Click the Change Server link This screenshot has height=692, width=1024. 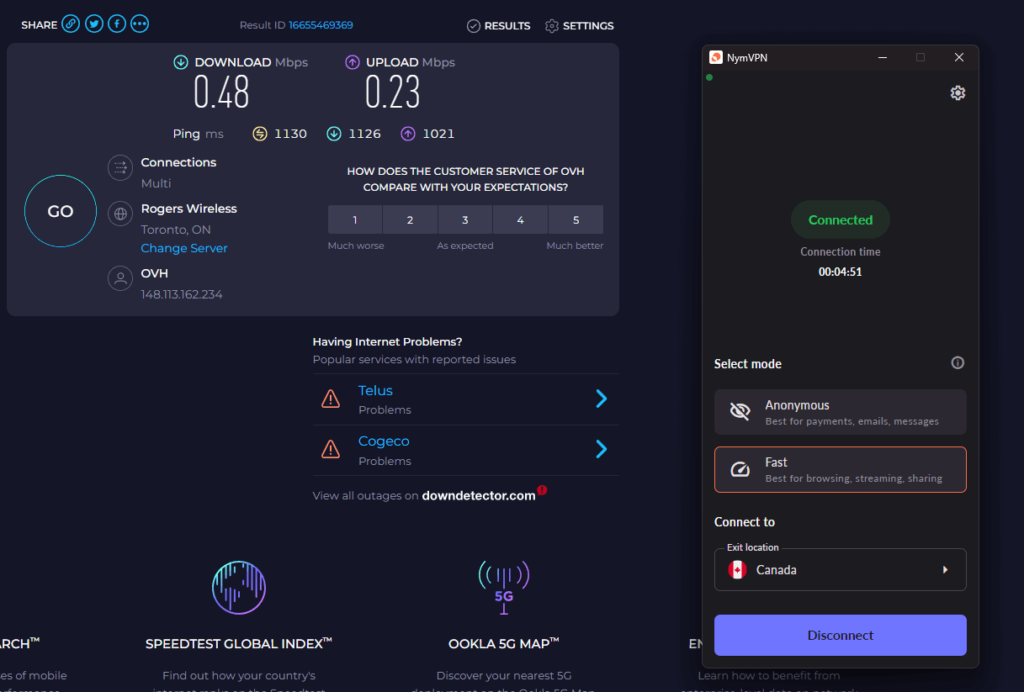184,247
